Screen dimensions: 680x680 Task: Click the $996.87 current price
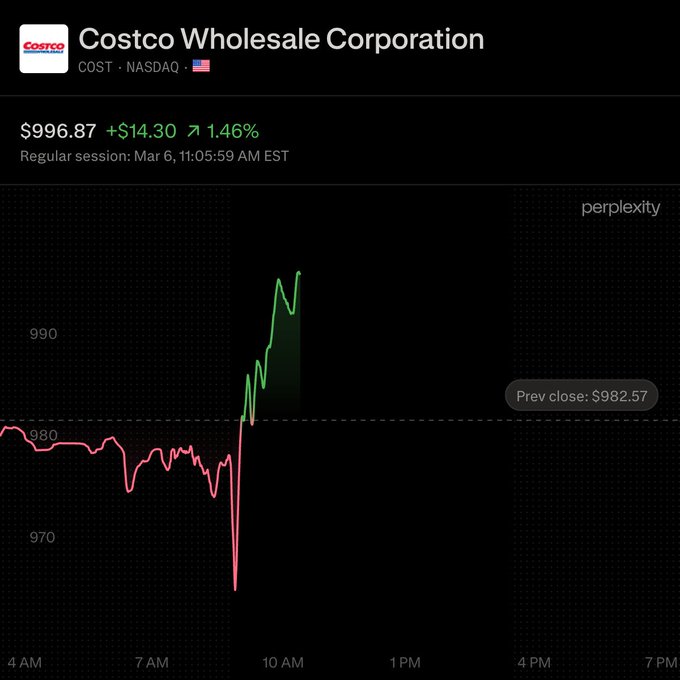(58, 131)
